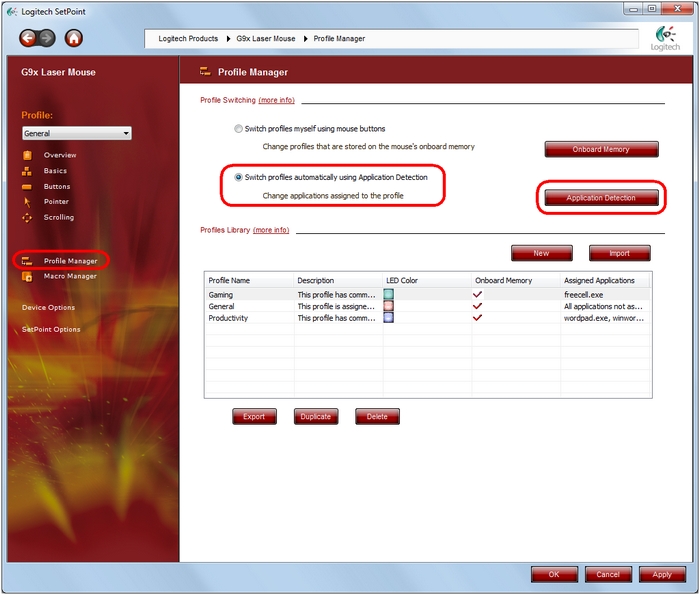Image resolution: width=700 pixels, height=595 pixels.
Task: Click 'This profile is assigne...' description cell
Action: pyautogui.click(x=336, y=306)
